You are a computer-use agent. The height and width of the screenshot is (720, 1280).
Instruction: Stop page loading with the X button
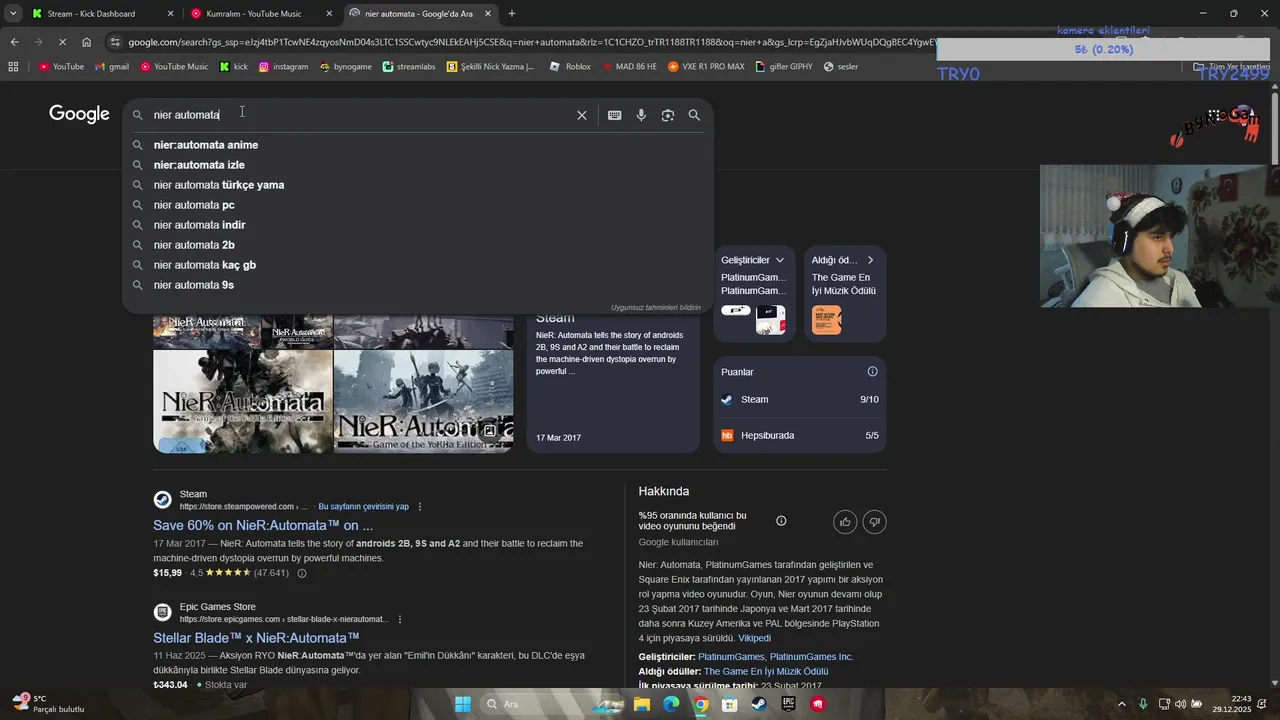62,42
